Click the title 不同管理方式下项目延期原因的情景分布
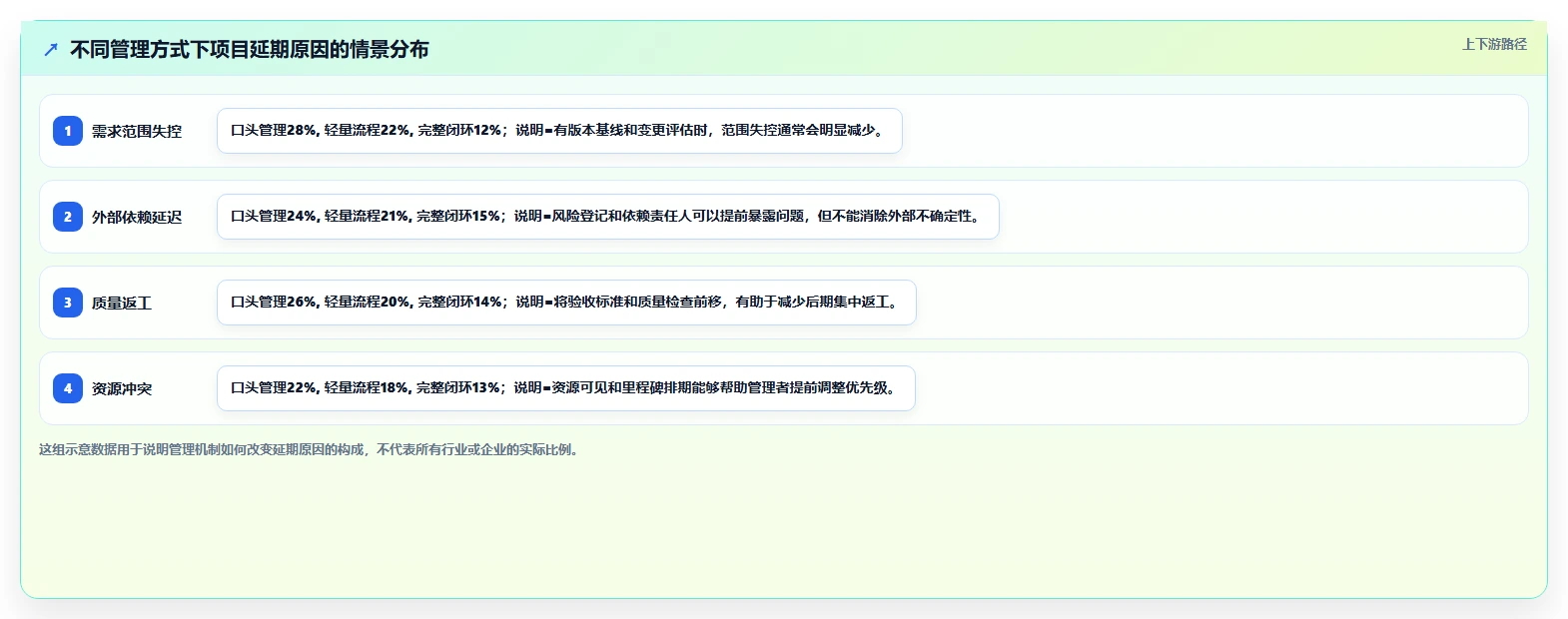The image size is (1568, 619). (x=250, y=49)
